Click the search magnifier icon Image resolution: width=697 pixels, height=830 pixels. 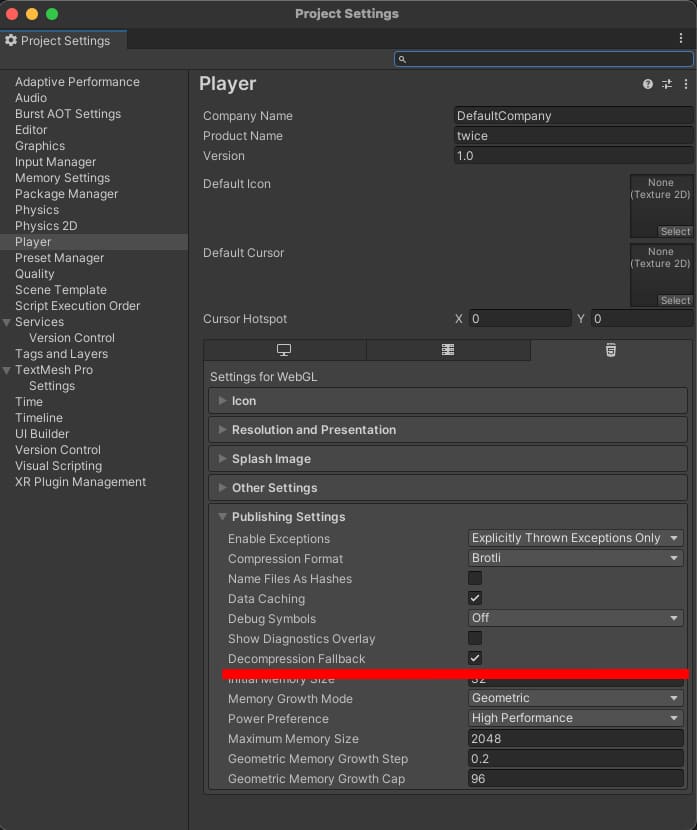[402, 60]
